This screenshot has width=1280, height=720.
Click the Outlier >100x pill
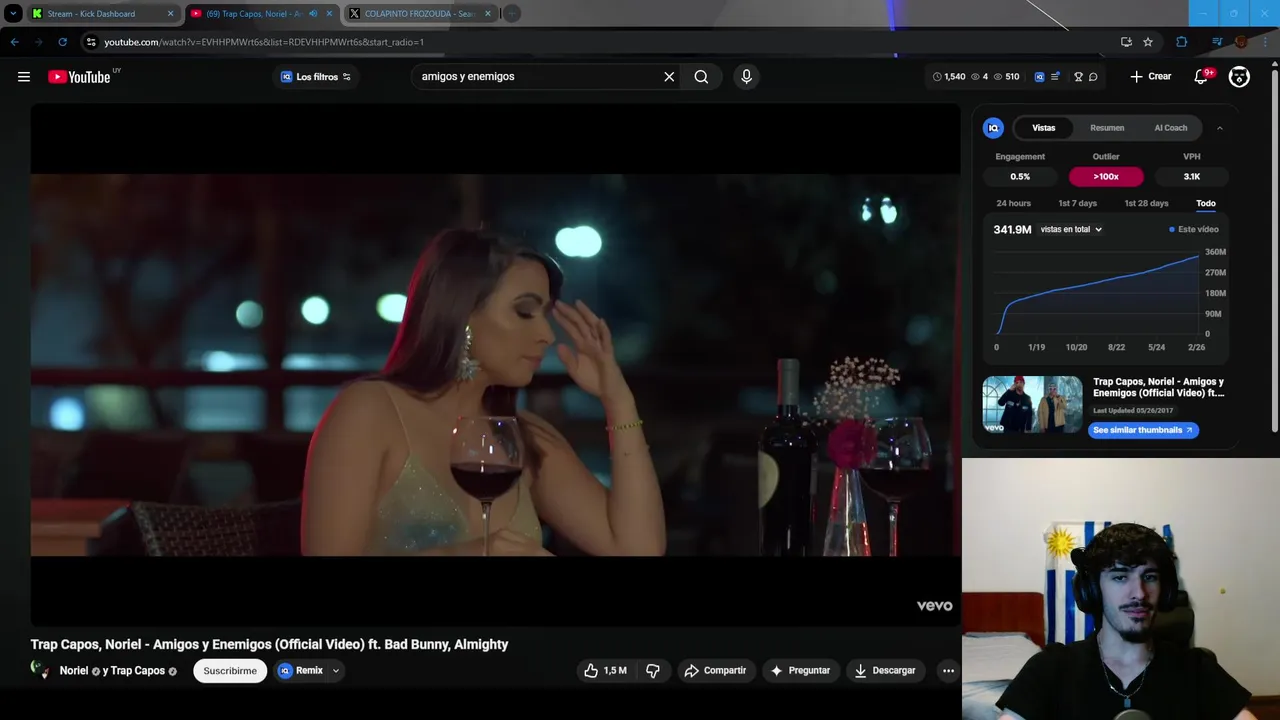click(x=1106, y=177)
